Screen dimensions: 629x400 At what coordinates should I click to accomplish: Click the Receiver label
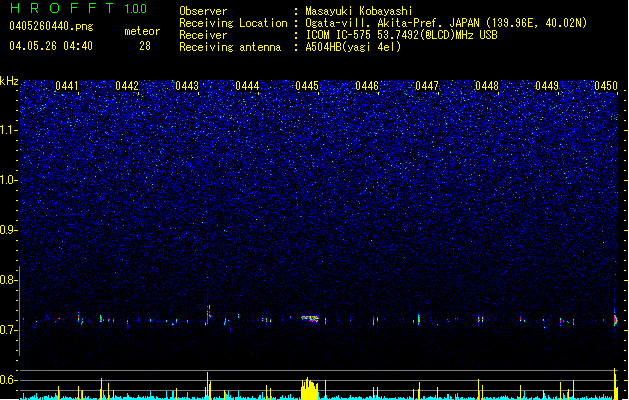[203, 35]
